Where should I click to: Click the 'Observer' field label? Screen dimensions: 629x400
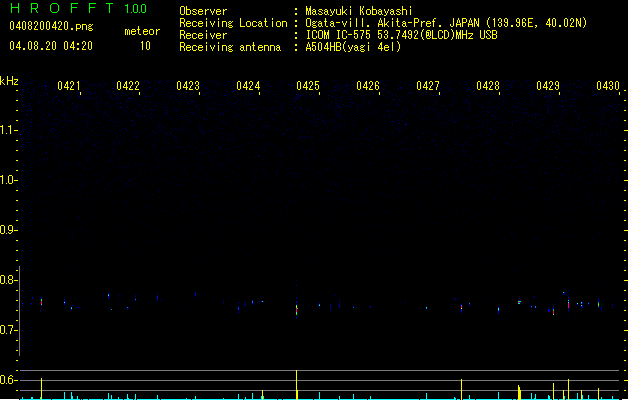tap(203, 11)
